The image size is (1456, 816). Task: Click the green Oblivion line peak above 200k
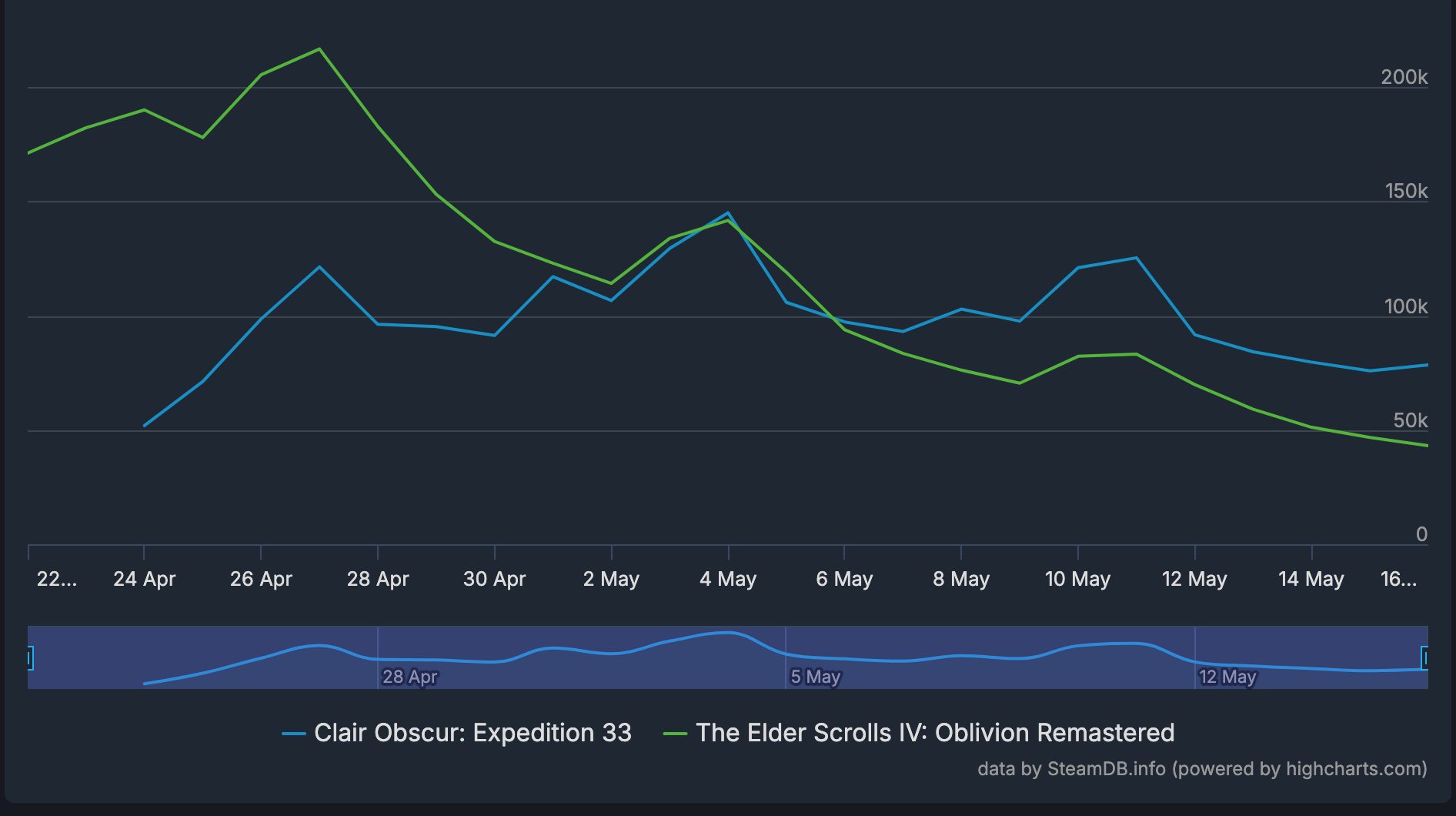pyautogui.click(x=319, y=49)
